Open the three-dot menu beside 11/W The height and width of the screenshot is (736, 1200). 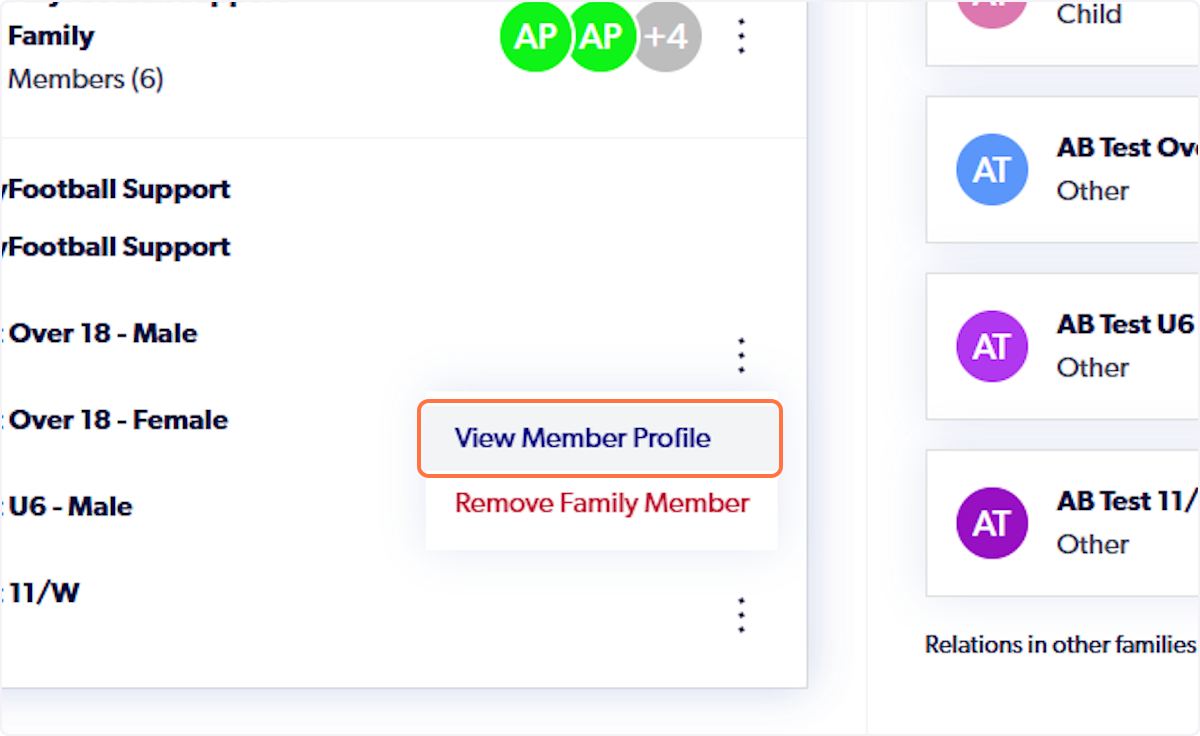click(741, 614)
